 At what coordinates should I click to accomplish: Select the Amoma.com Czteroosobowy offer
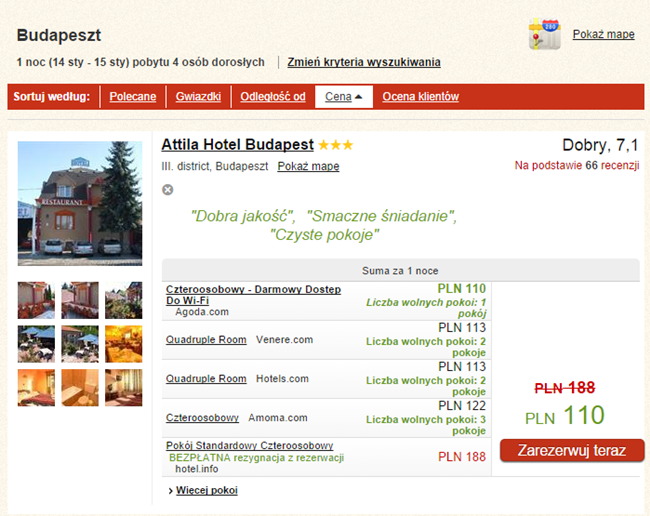[202, 417]
